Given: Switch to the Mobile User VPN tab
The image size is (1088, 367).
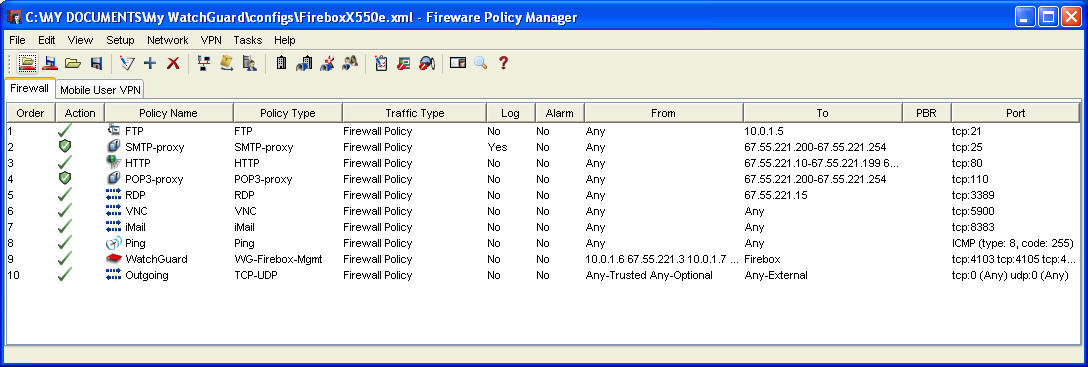Looking at the screenshot, I should click(101, 90).
